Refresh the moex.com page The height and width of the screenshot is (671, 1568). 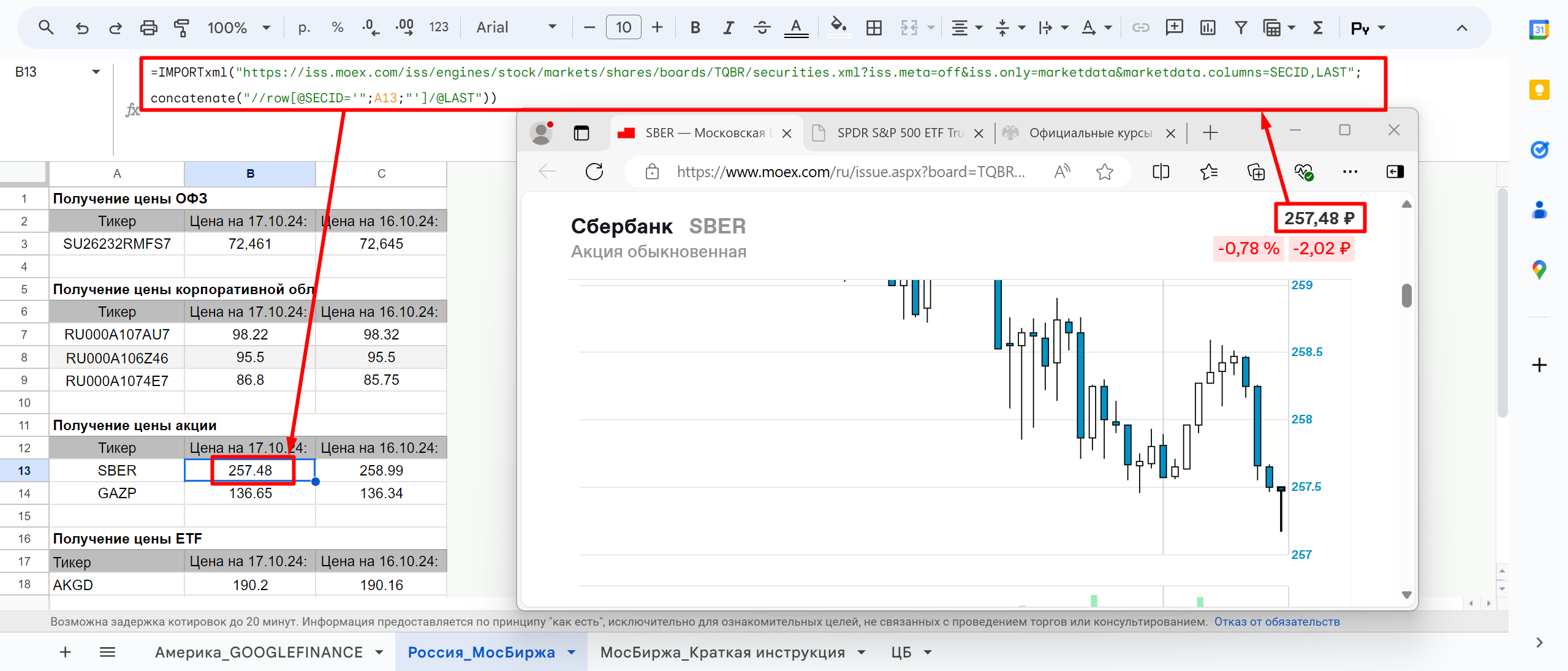(x=594, y=172)
